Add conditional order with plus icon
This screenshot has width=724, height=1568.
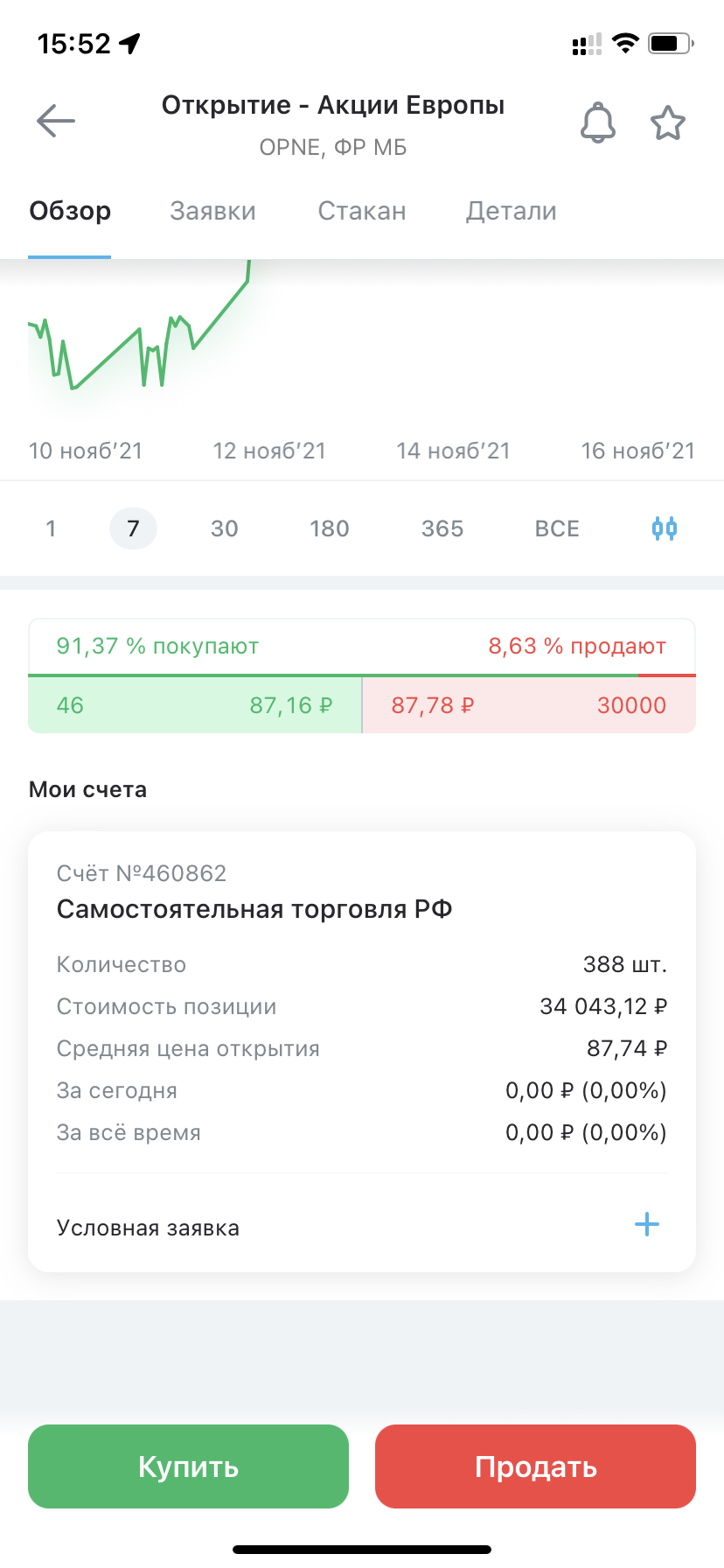coord(646,1224)
